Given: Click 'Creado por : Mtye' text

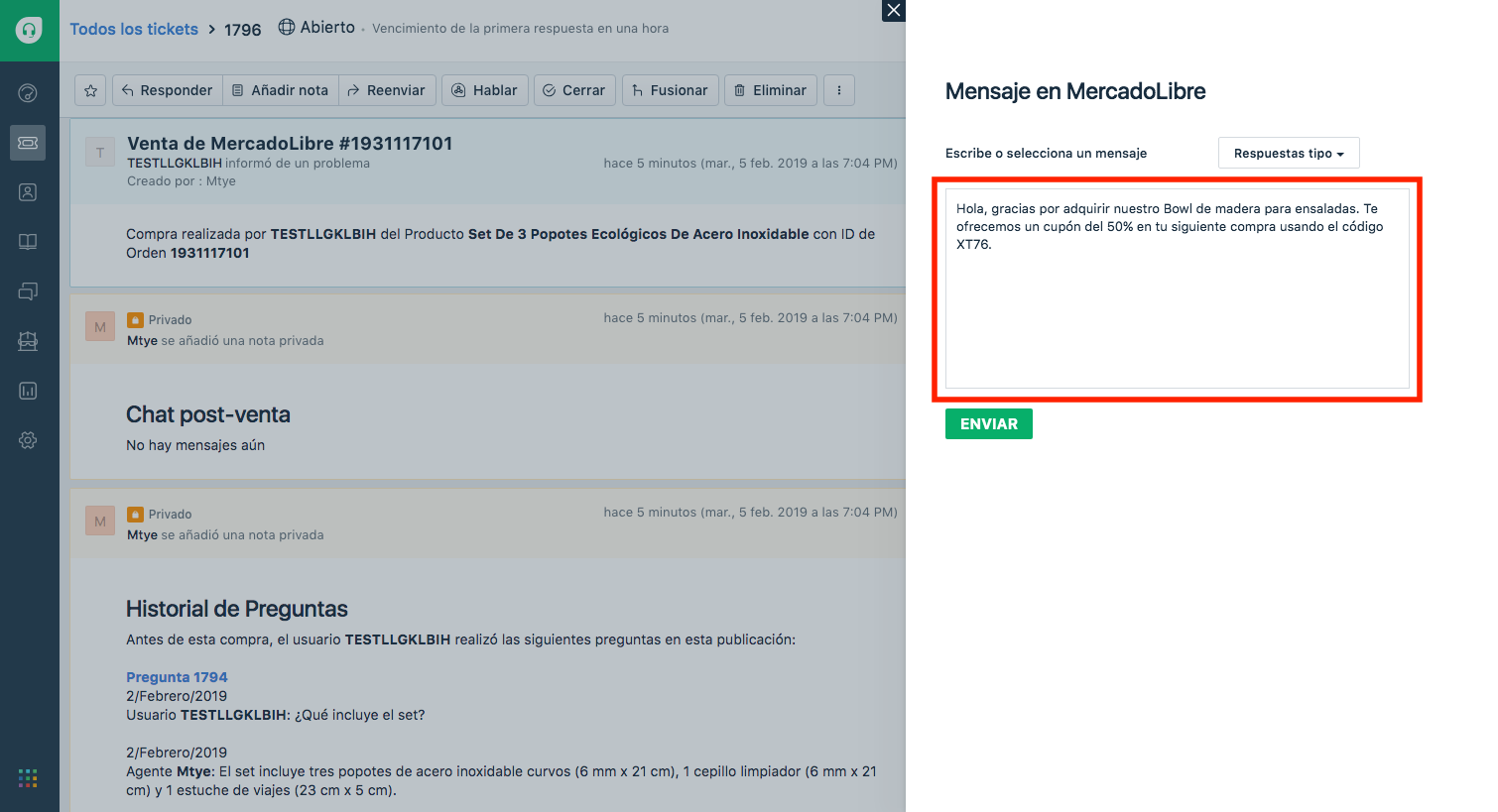Looking at the screenshot, I should (182, 181).
